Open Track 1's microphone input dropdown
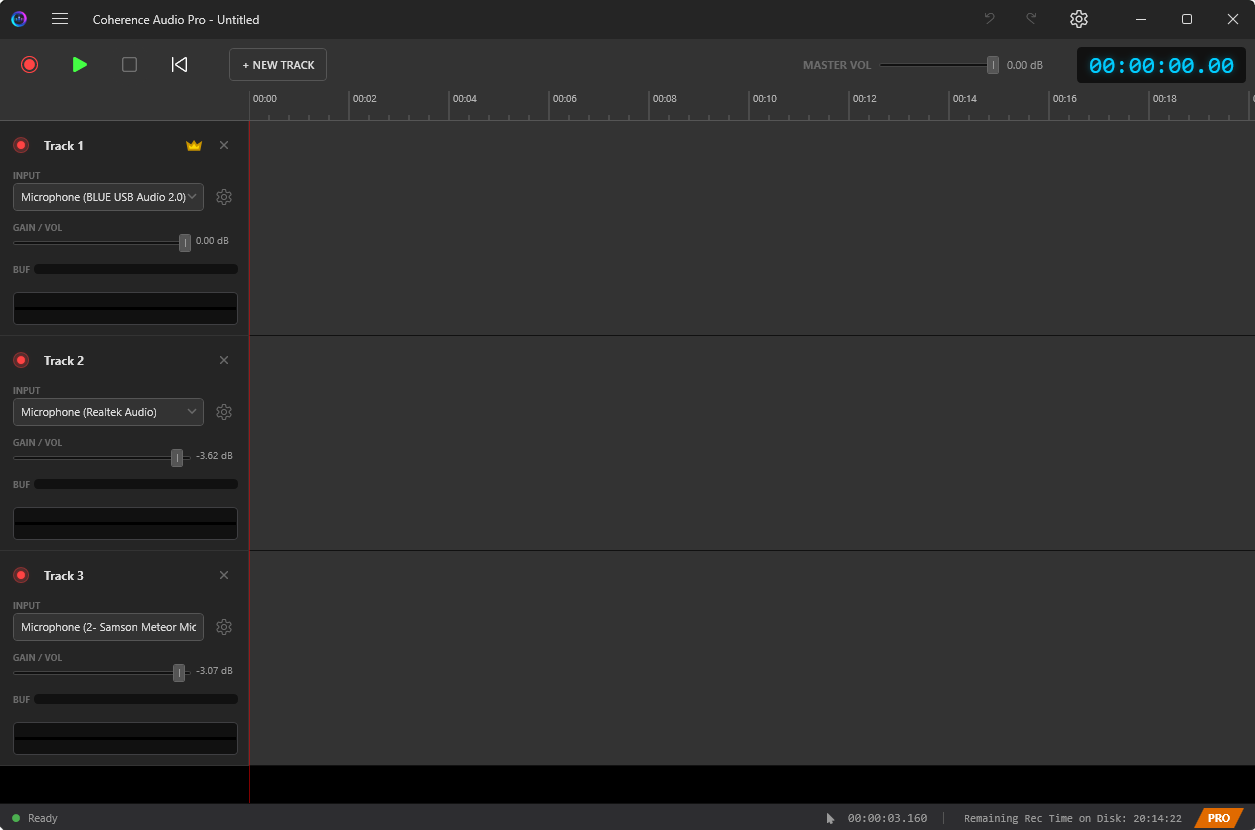The image size is (1255, 830). pyautogui.click(x=107, y=197)
